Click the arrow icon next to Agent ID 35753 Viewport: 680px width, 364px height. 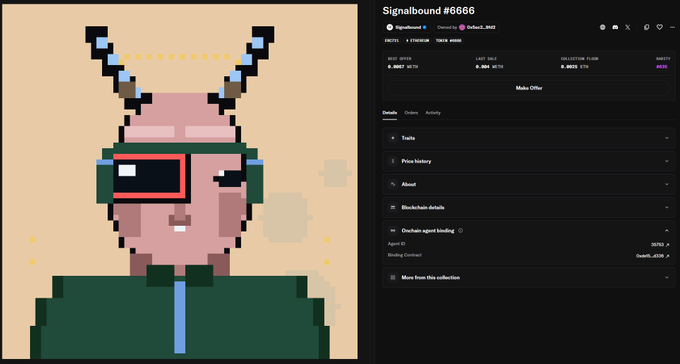(x=667, y=245)
